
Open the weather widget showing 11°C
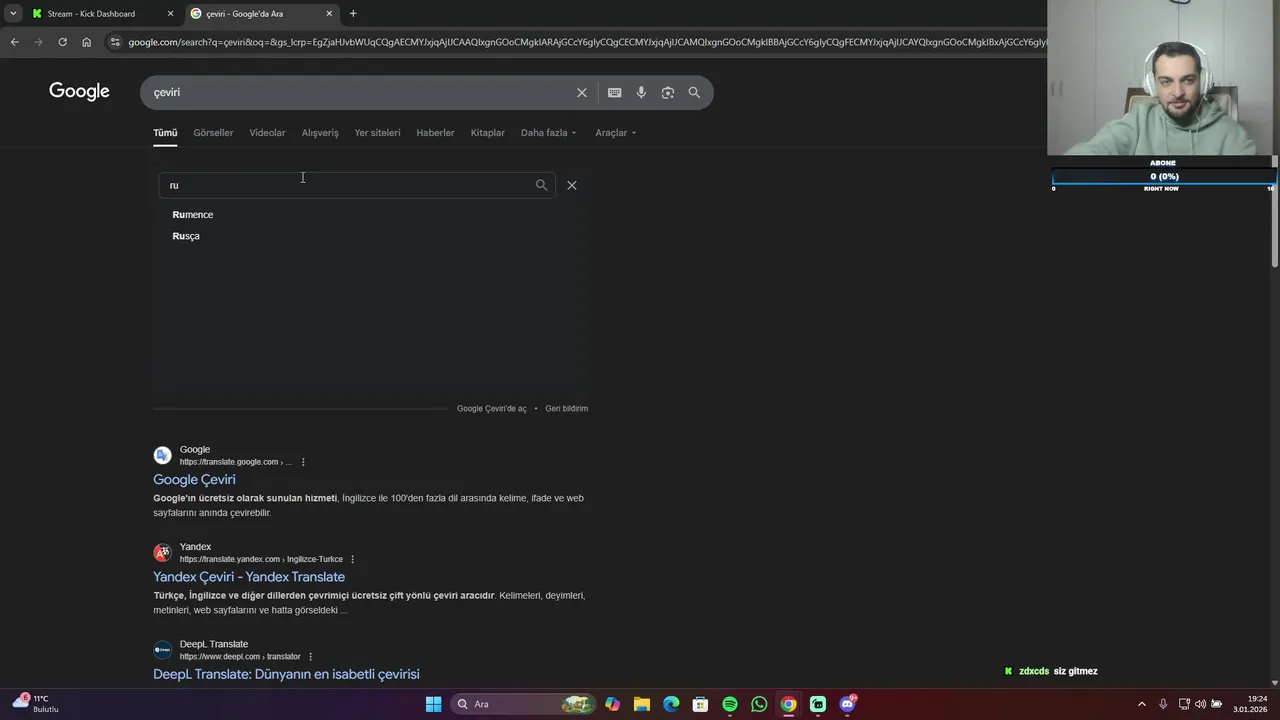coord(36,704)
